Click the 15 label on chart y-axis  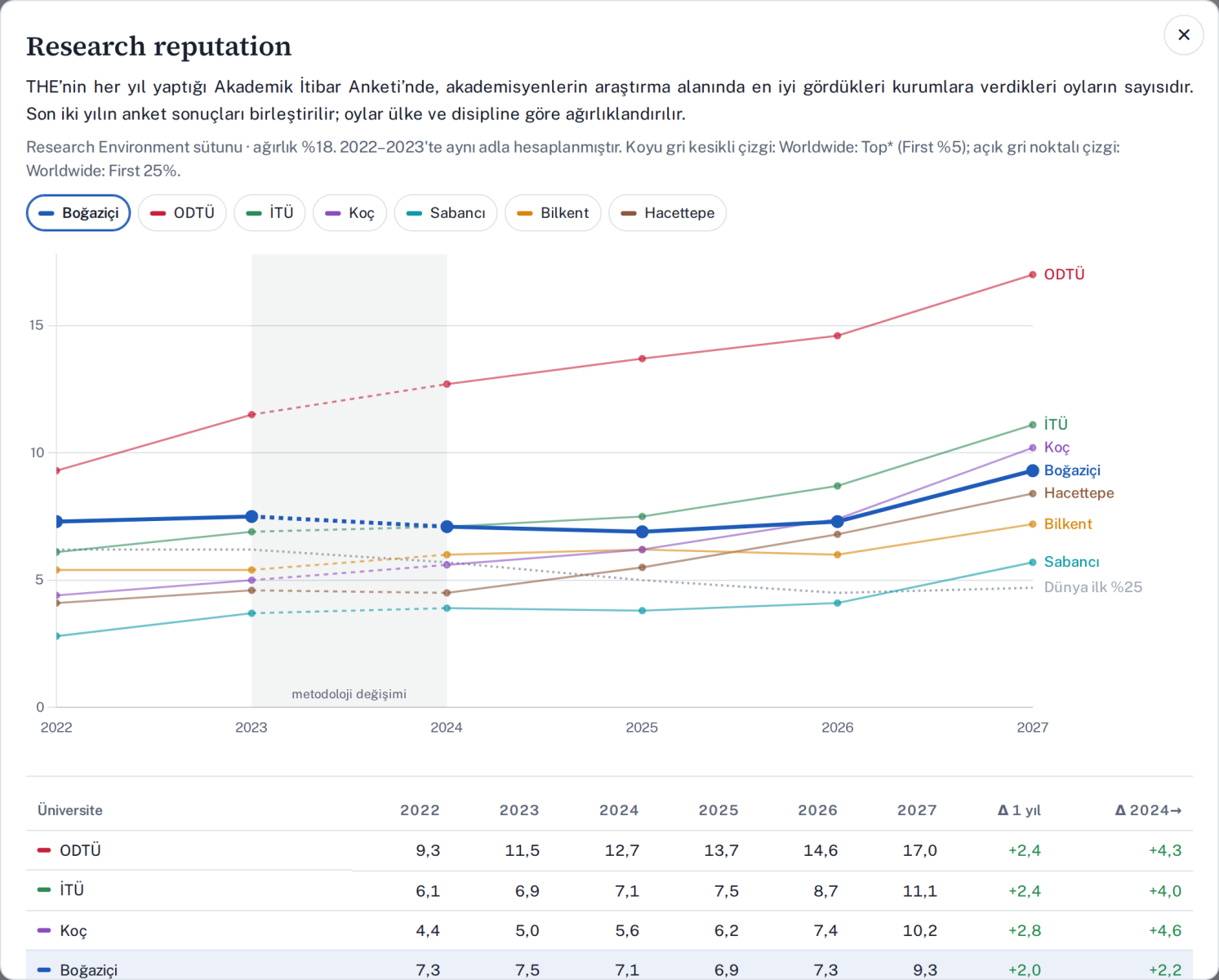coord(37,325)
